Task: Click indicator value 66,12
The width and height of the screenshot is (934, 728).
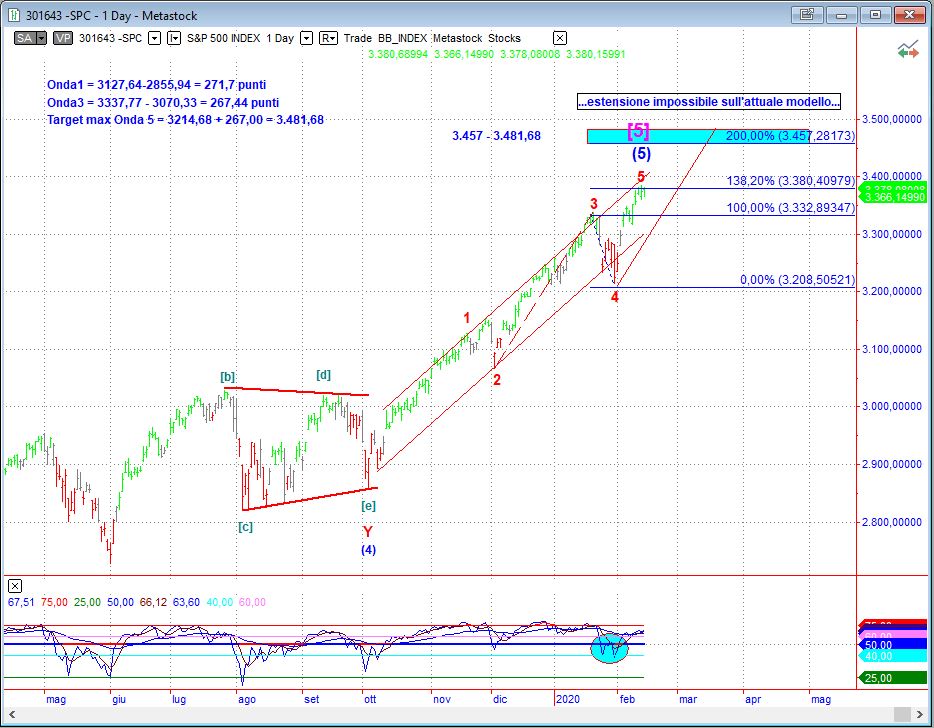Action: (x=153, y=602)
